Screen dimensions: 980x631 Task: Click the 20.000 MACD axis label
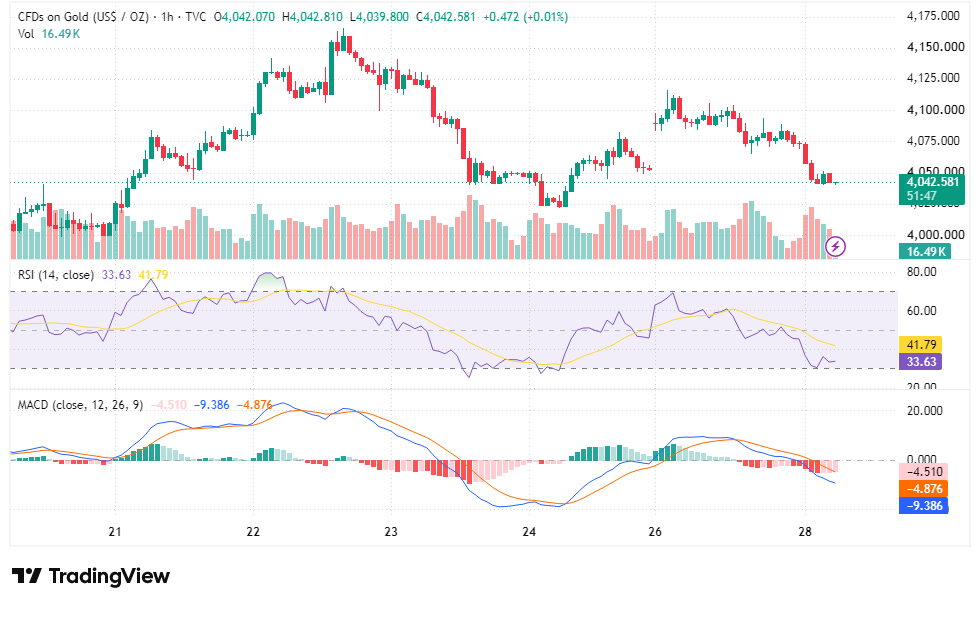(x=924, y=410)
